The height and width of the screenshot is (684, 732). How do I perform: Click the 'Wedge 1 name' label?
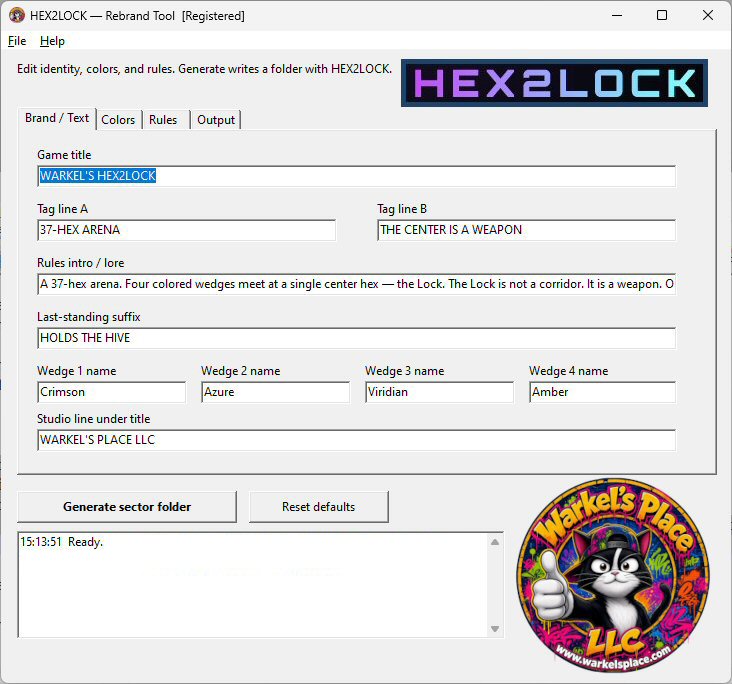[x=77, y=371]
